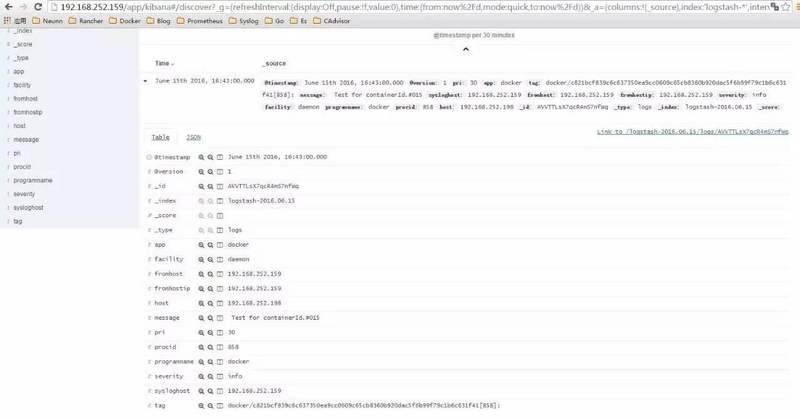The height and width of the screenshot is (419, 800).
Task: Click the 'info' severity value
Action: (x=235, y=376)
